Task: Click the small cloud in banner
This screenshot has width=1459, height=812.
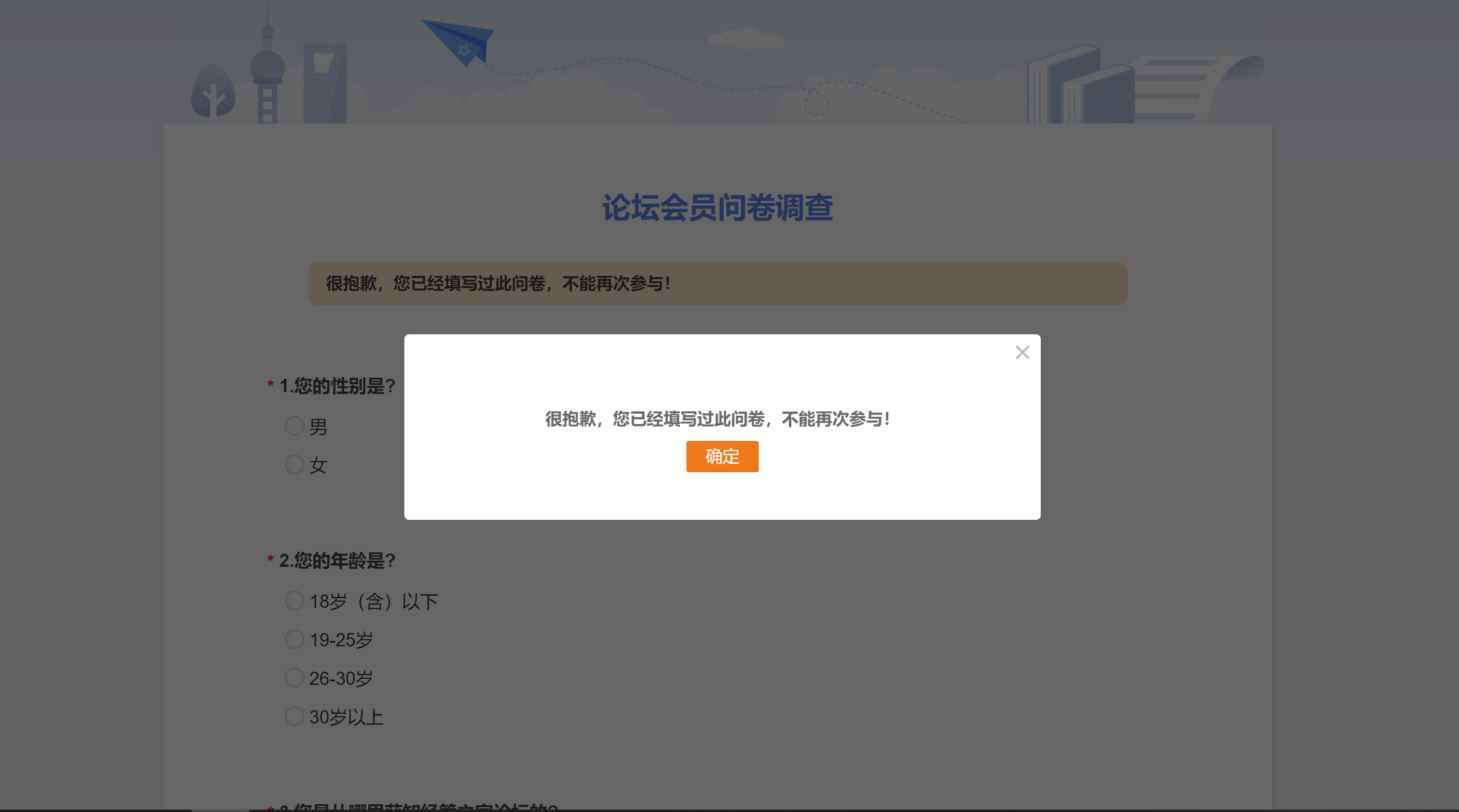Action: pos(746,39)
